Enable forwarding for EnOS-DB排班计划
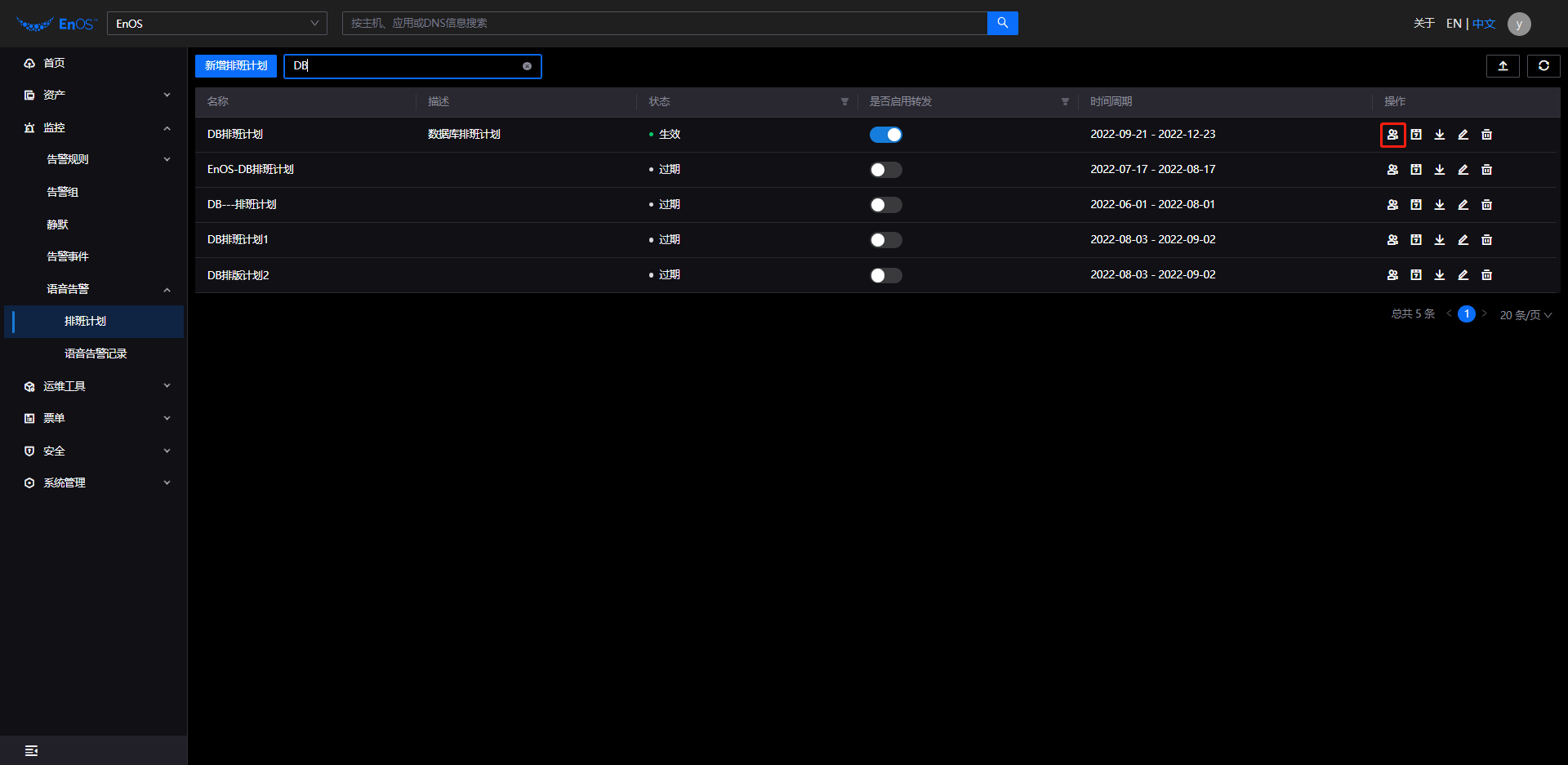Screen dimensions: 1568x765 pyautogui.click(x=885, y=170)
